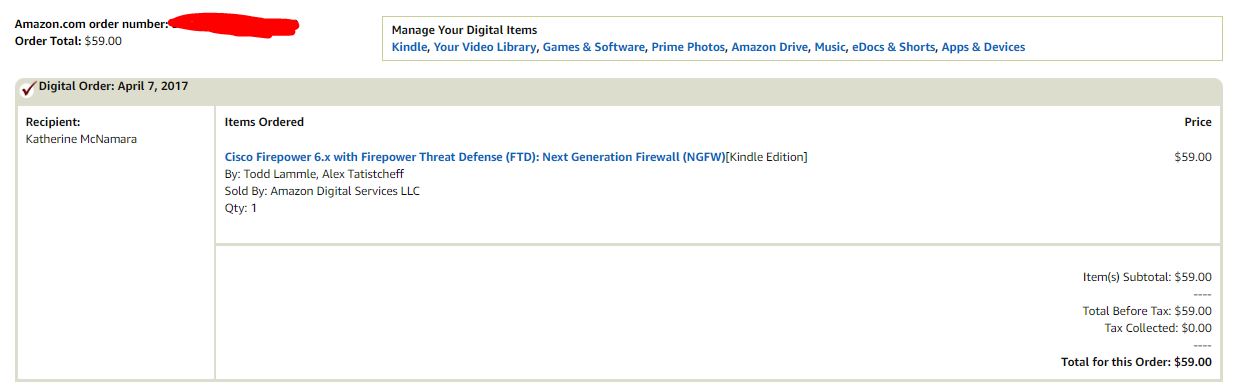
Task: Click the Manage Your Digital Items heading
Action: click(x=464, y=30)
